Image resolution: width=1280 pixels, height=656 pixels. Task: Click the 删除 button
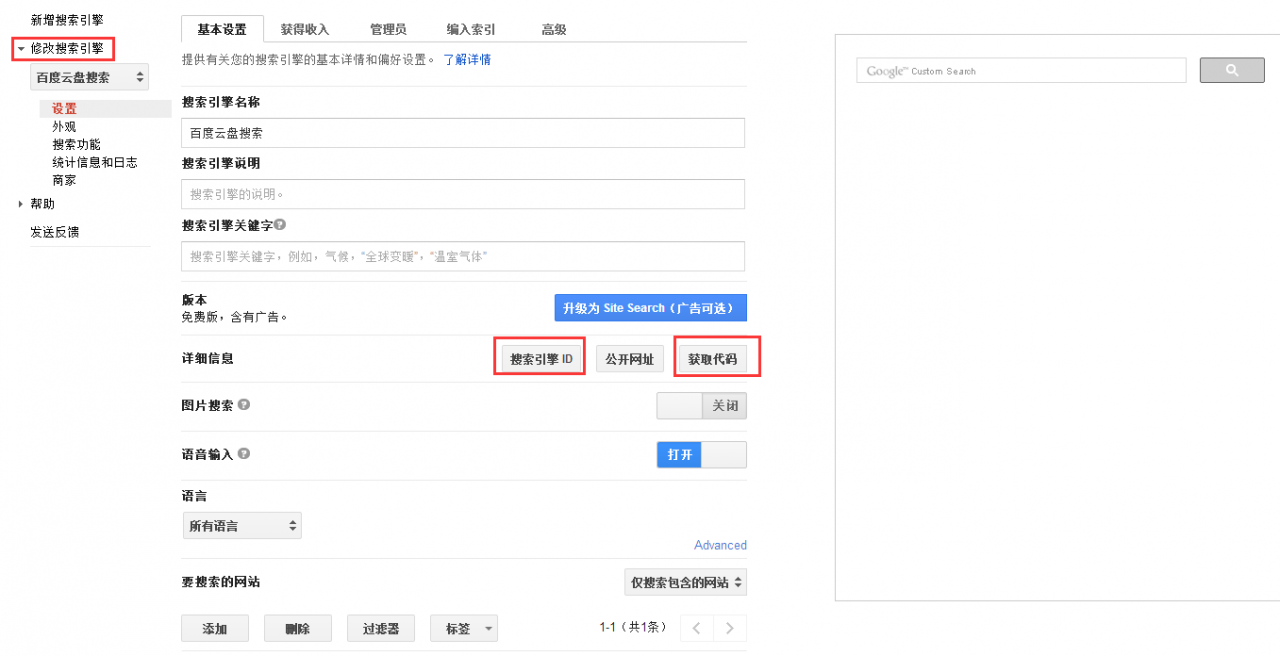coord(297,629)
